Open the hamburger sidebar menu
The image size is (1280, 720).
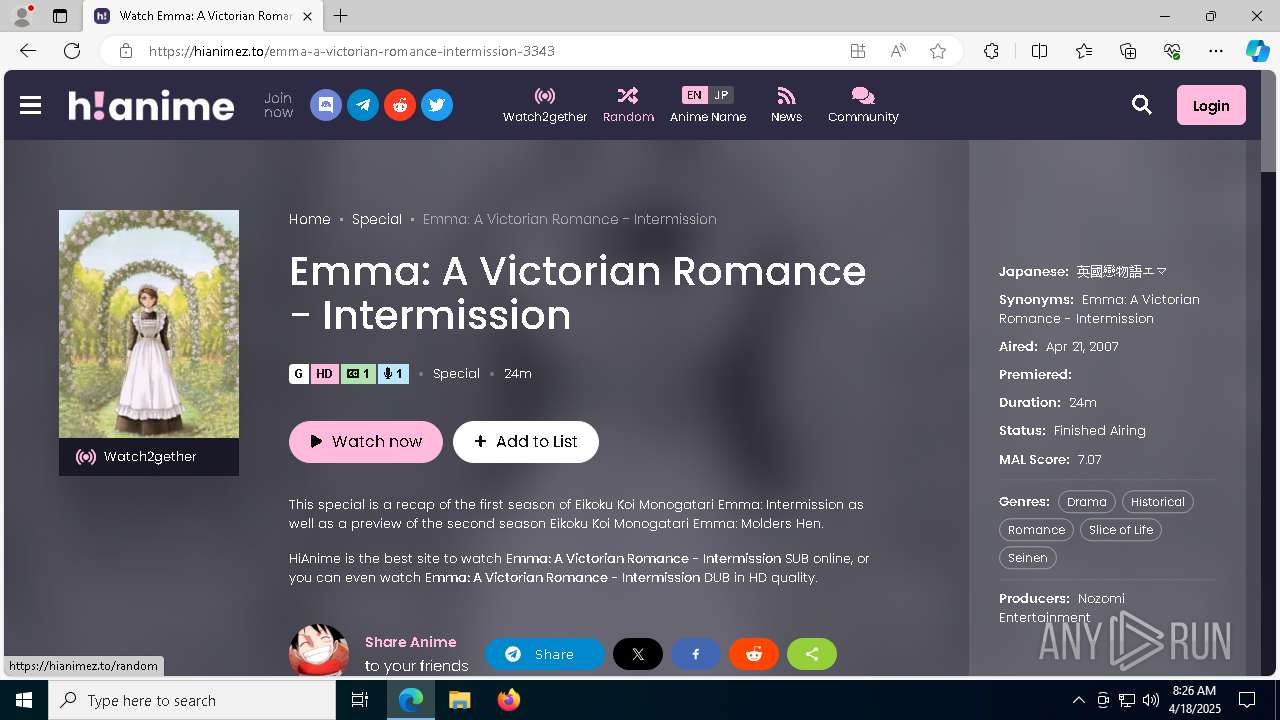coord(30,105)
